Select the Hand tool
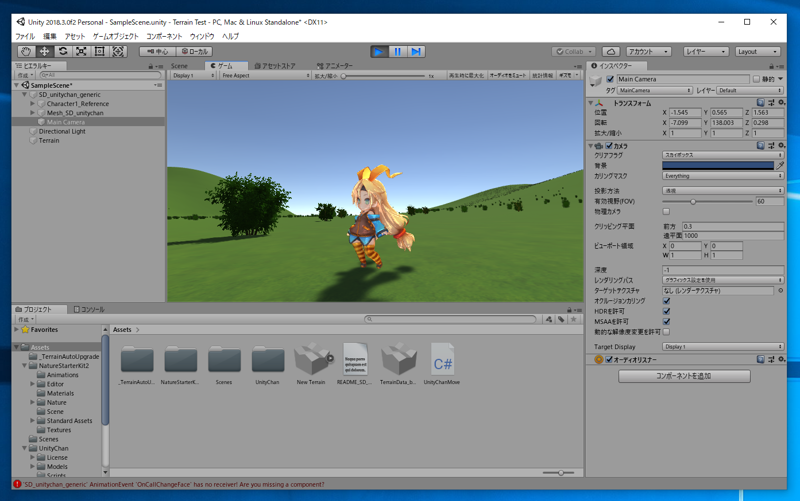The image size is (800, 501). [x=26, y=52]
